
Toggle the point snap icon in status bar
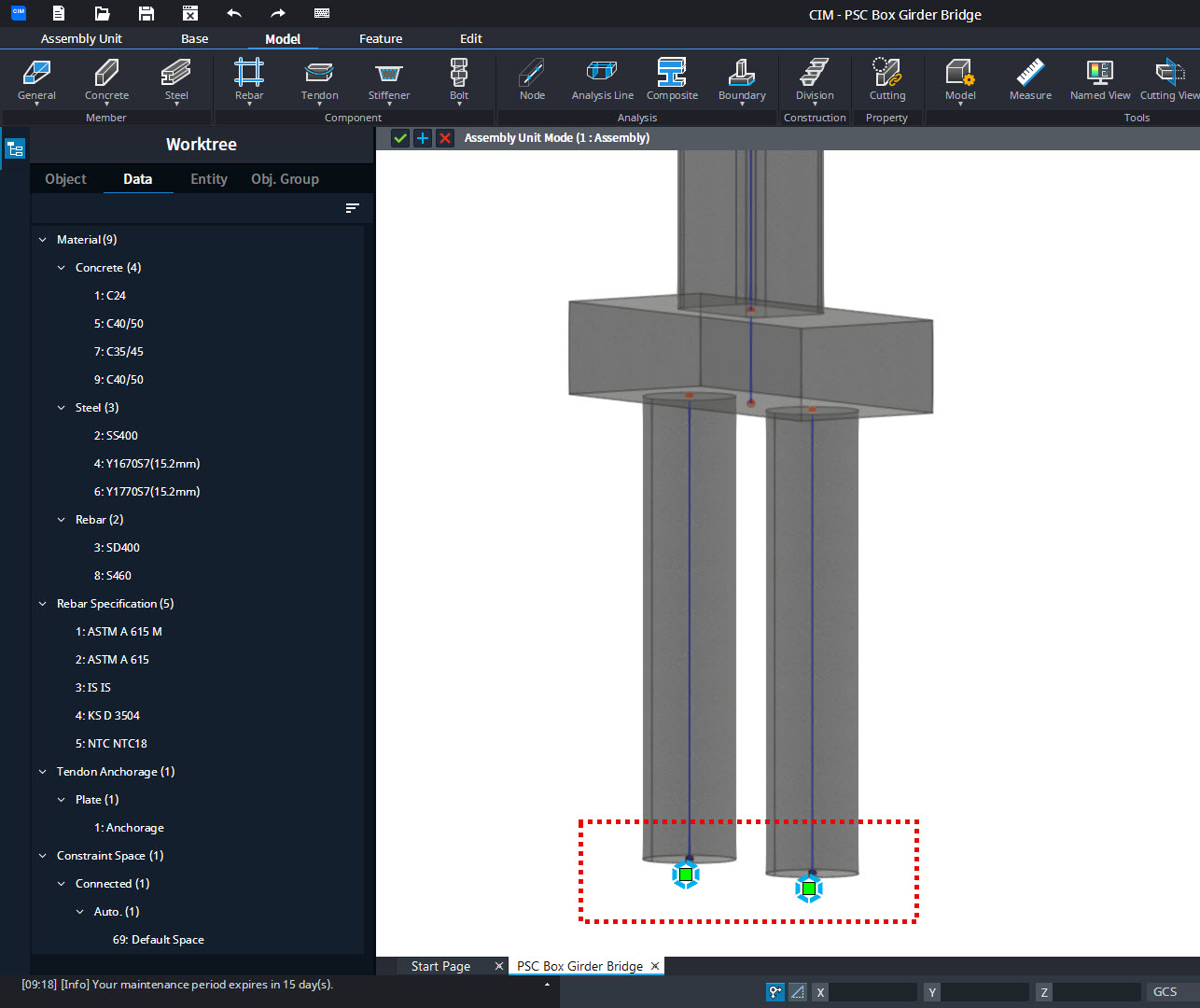click(x=774, y=992)
